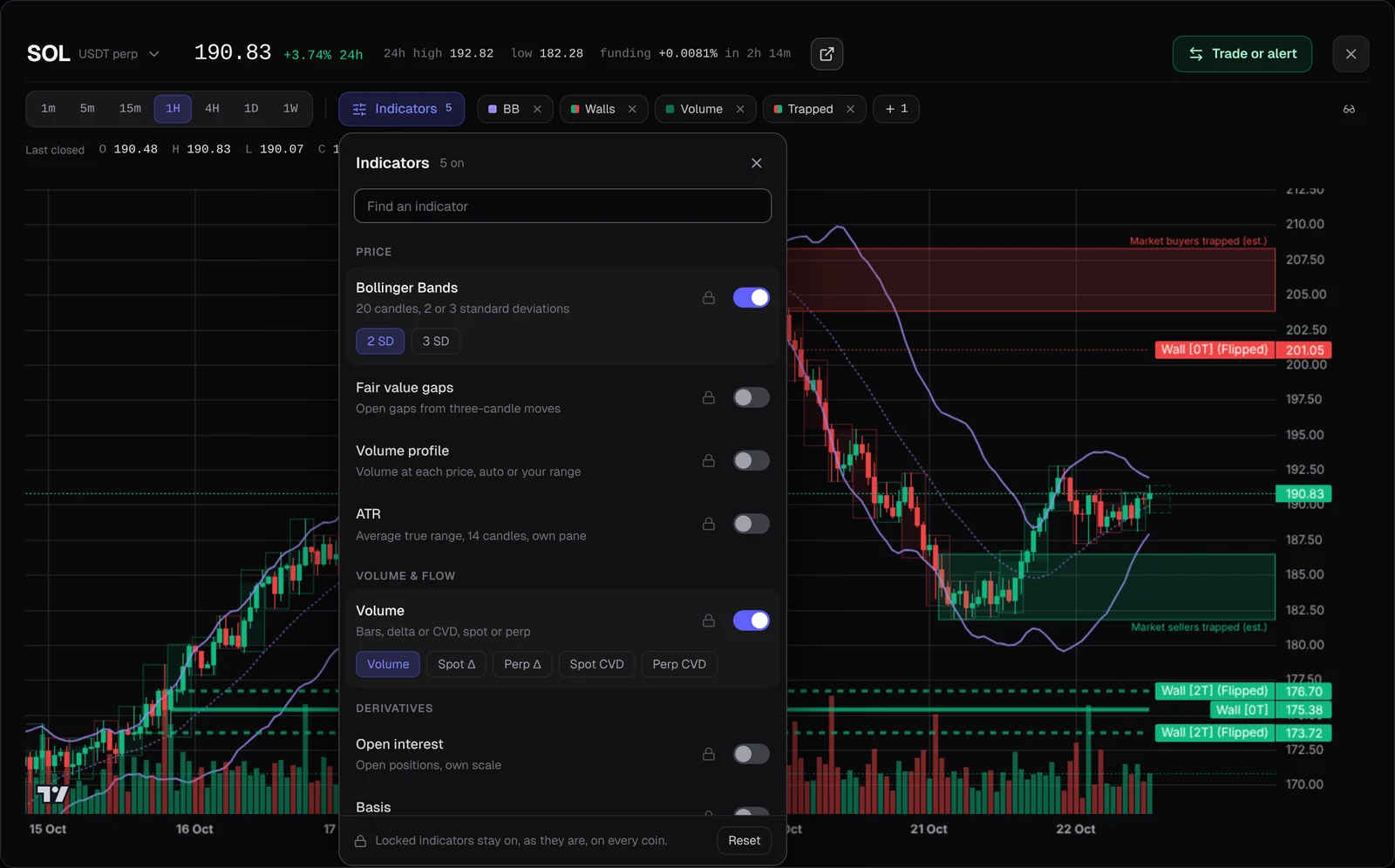Image resolution: width=1395 pixels, height=868 pixels.
Task: Select the Spot CVD volume mode
Action: pos(597,664)
